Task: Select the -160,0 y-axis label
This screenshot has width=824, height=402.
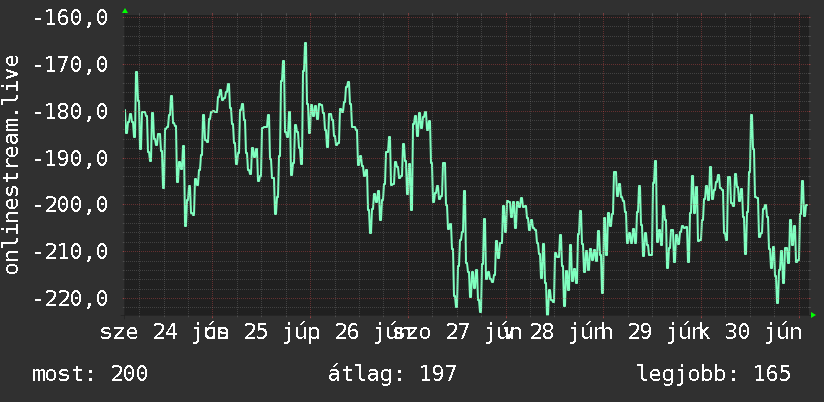Action: 70,18
